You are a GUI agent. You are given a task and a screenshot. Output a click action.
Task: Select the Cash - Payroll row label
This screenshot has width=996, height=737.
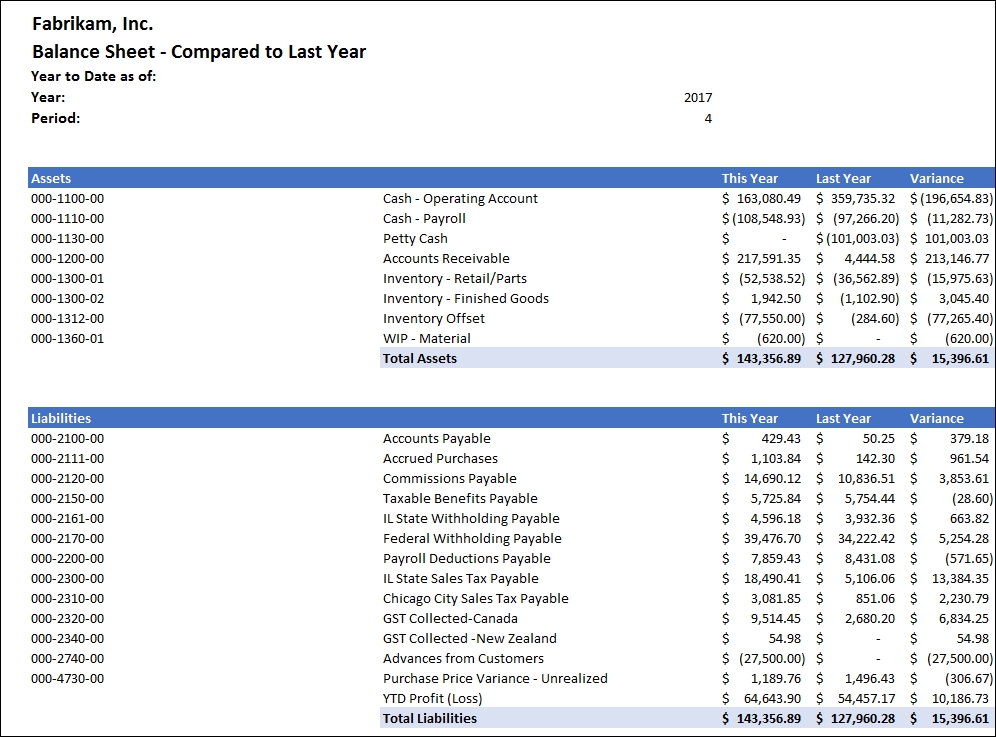pos(424,219)
